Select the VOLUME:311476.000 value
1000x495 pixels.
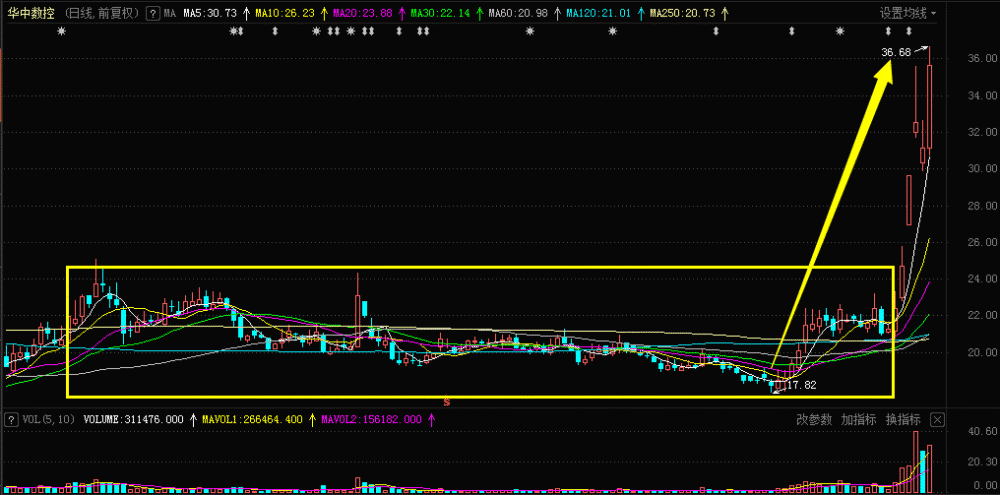point(135,420)
